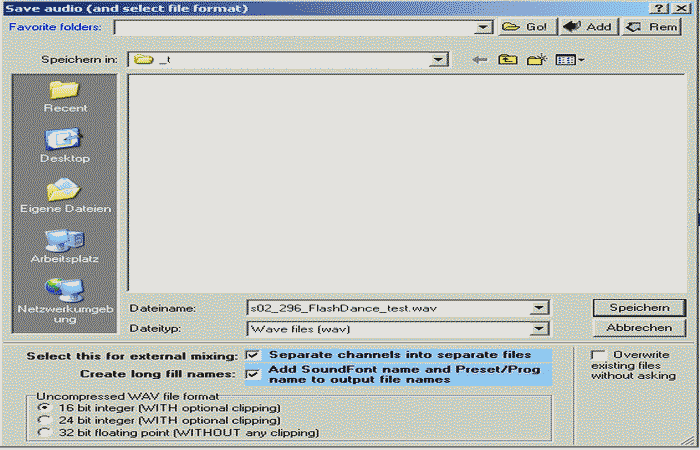Click the Dateiname text field
Image resolution: width=700 pixels, height=450 pixels.
coord(388,308)
